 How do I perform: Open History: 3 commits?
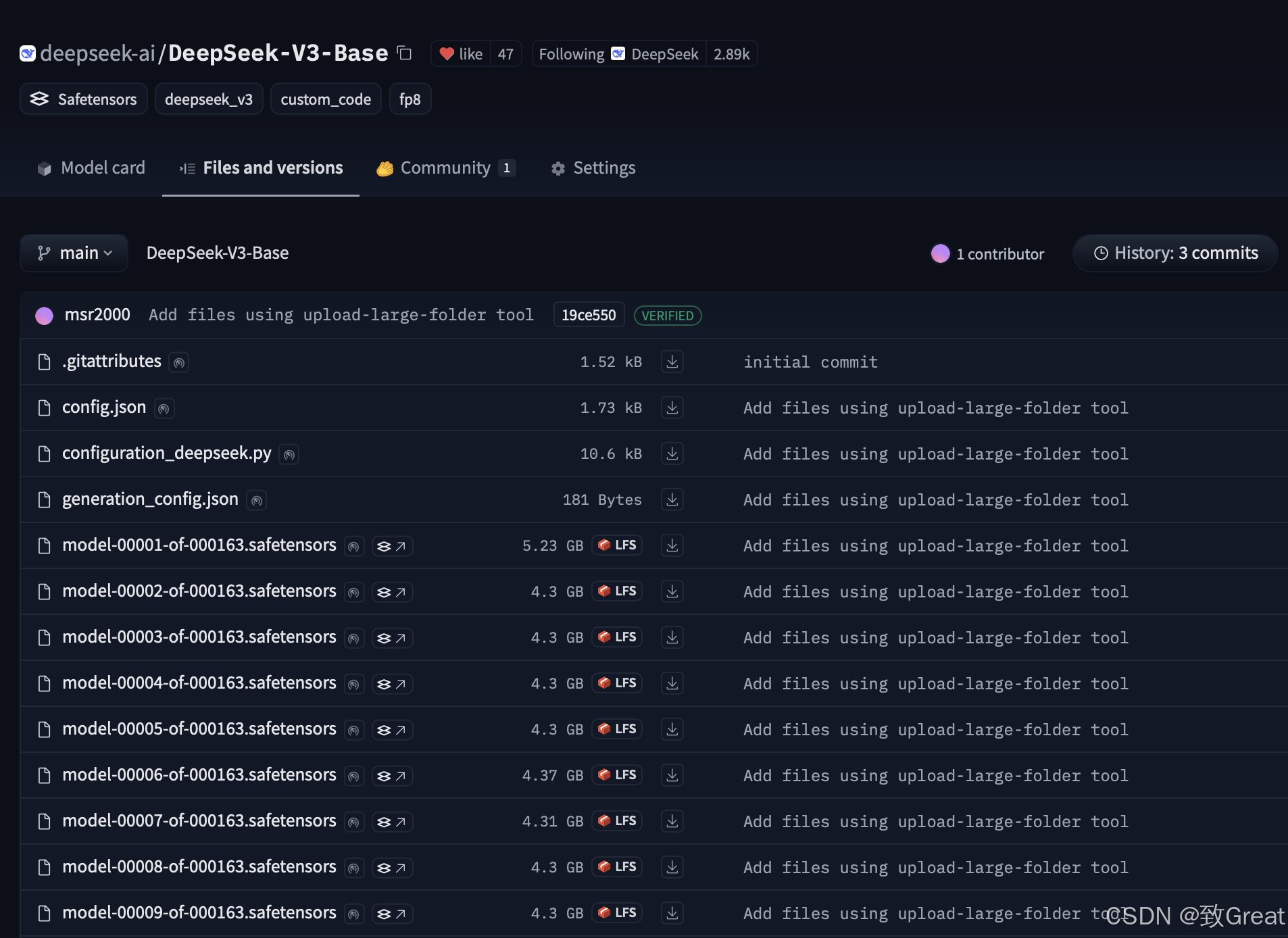click(1175, 253)
